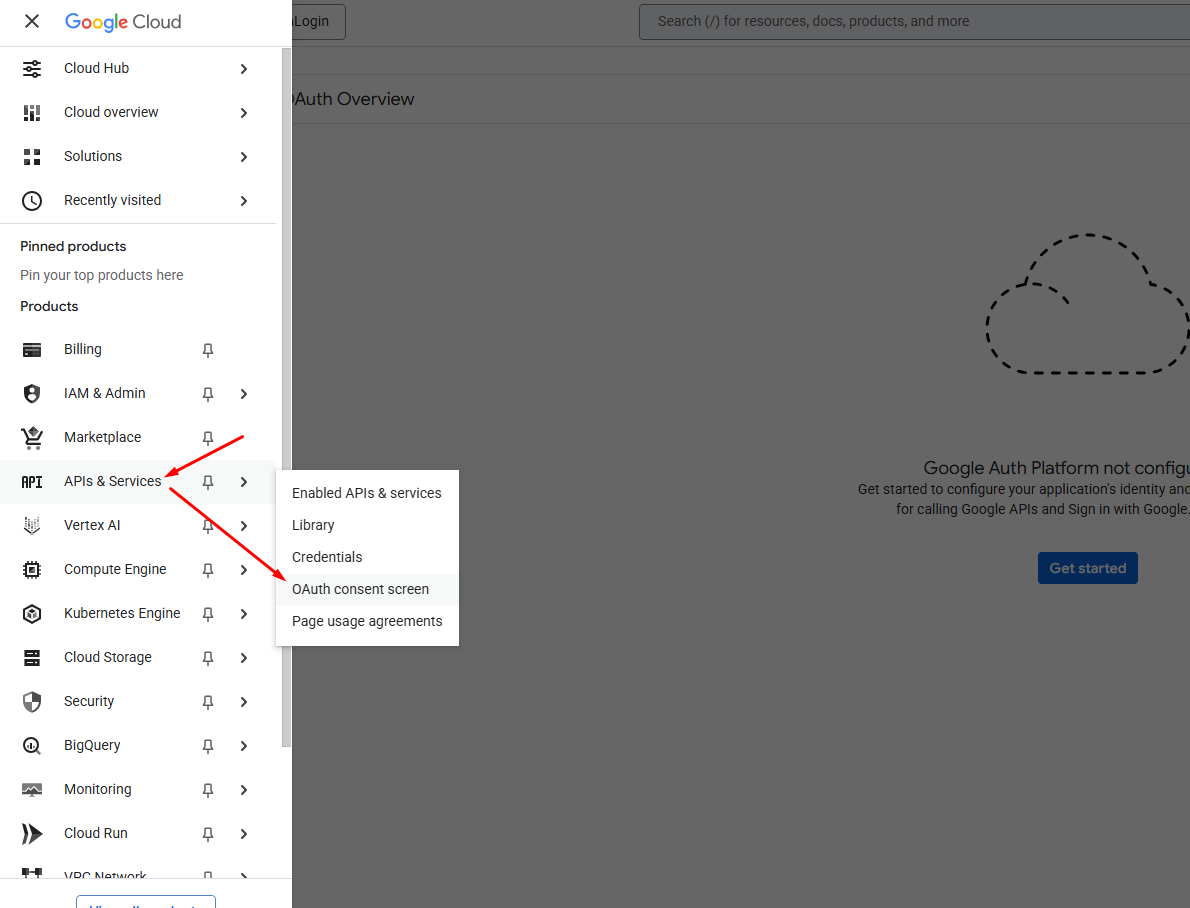1190x908 pixels.
Task: Click the Marketplace cart icon
Action: click(32, 437)
